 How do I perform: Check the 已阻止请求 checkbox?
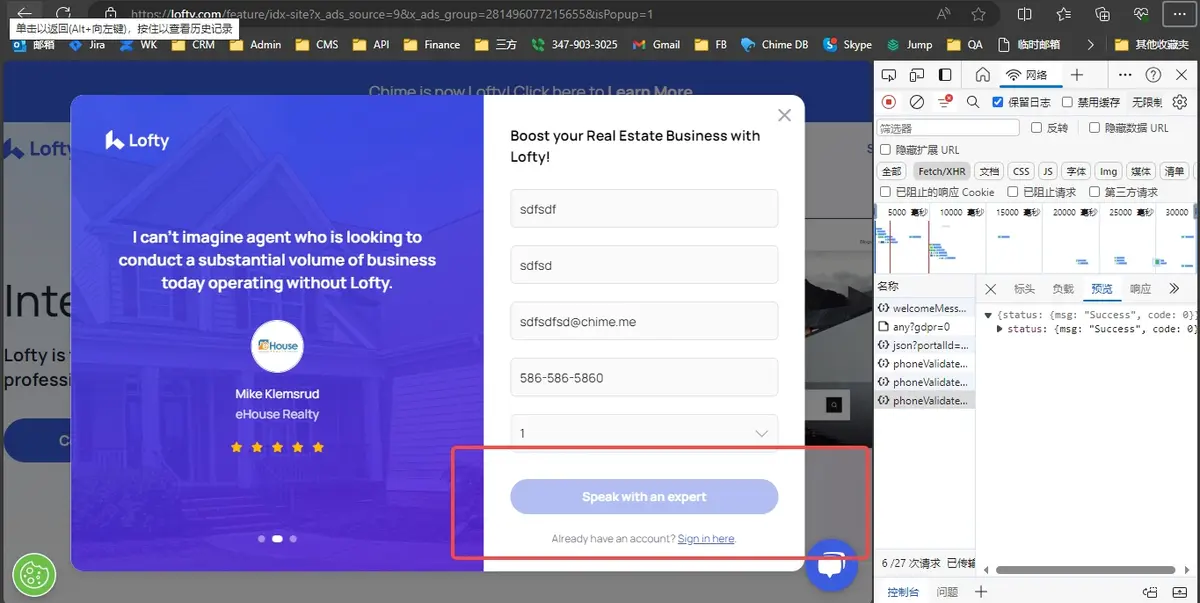[x=1013, y=192]
